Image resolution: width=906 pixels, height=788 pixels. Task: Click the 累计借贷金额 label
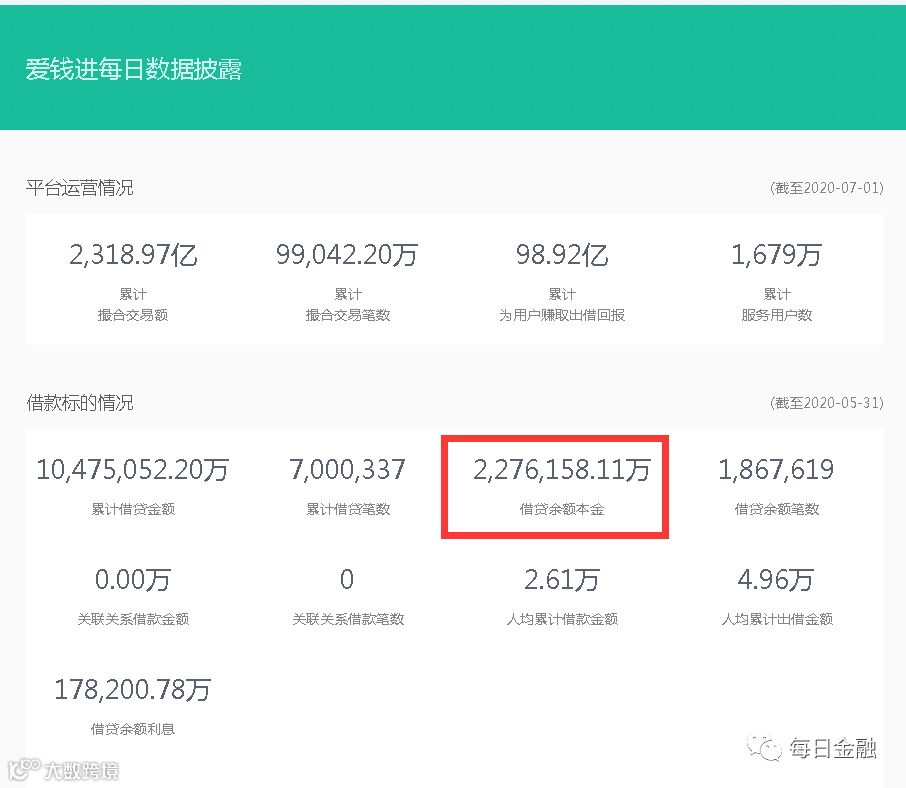tap(133, 509)
